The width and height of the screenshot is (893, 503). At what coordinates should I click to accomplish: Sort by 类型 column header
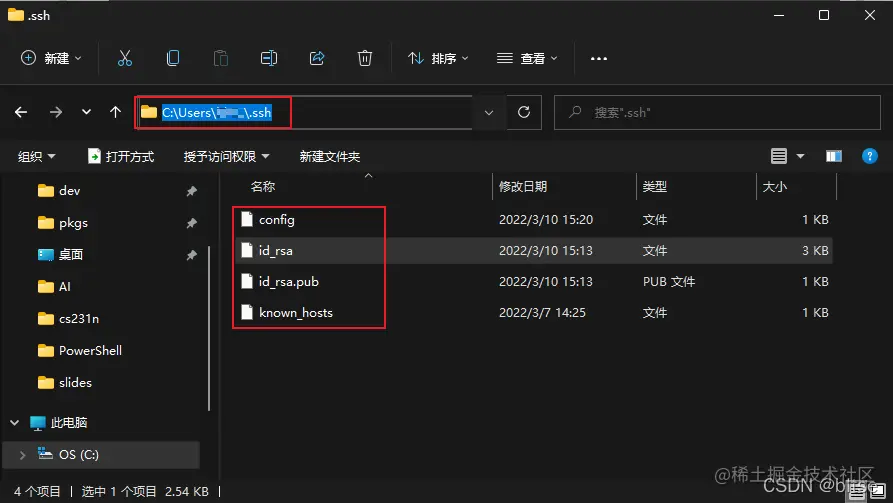click(654, 186)
